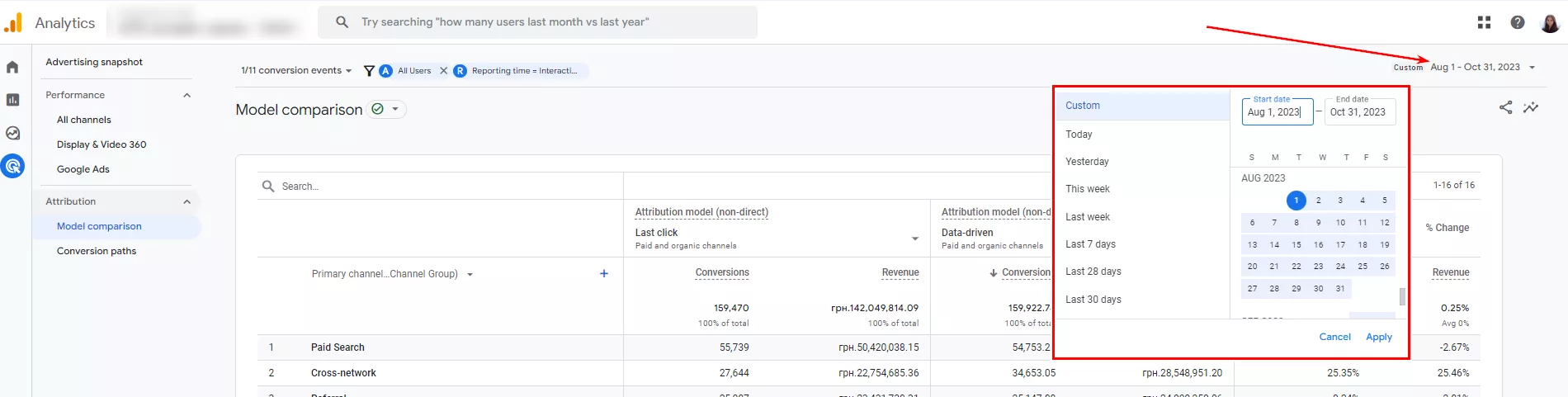Click the Start date field
The height and width of the screenshot is (397, 1568).
(x=1278, y=112)
